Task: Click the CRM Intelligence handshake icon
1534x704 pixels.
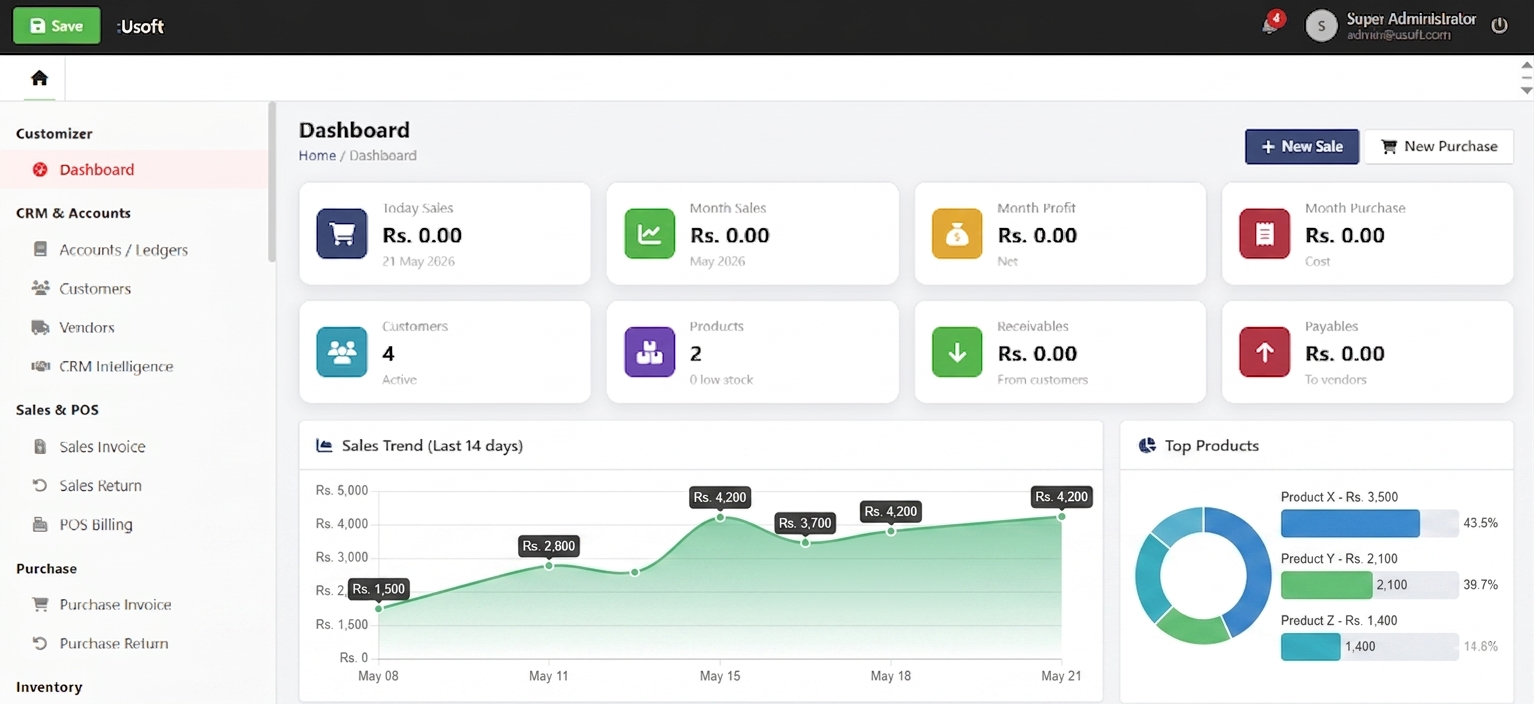Action: [x=40, y=366]
